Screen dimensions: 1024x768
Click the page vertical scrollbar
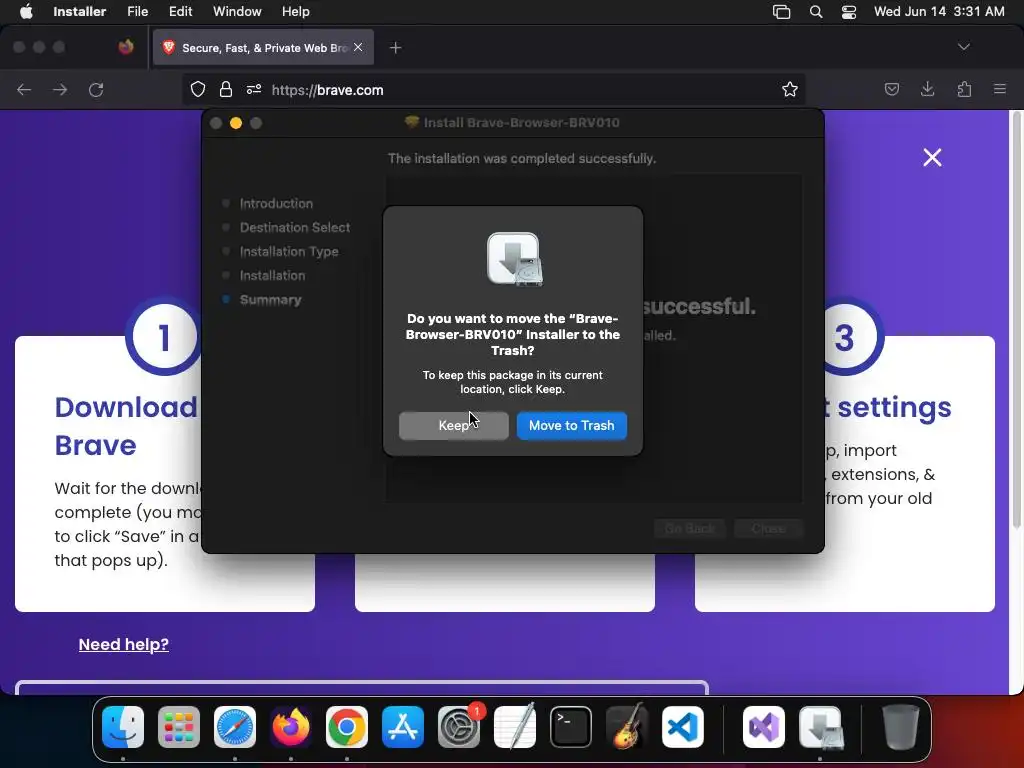click(1016, 320)
